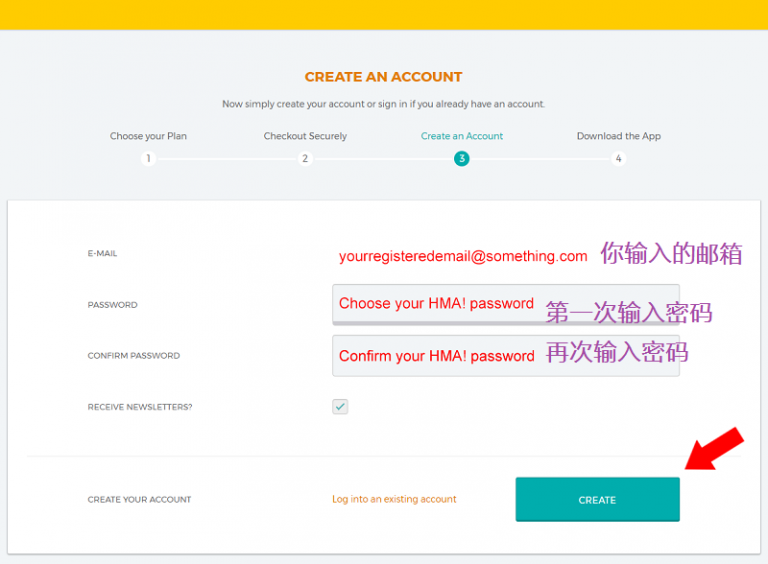Click the step 2 circle indicator
This screenshot has height=564, width=768.
pos(306,158)
